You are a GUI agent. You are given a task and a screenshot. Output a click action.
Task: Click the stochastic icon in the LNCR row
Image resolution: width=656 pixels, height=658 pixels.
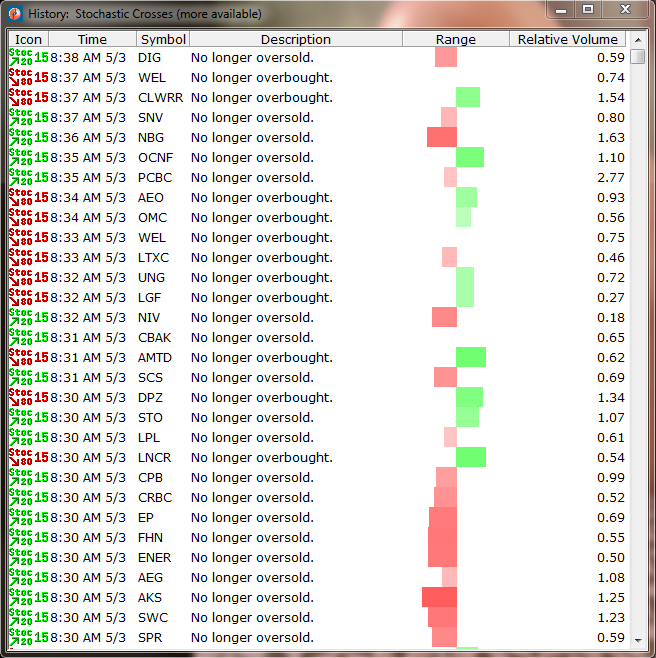pyautogui.click(x=28, y=457)
